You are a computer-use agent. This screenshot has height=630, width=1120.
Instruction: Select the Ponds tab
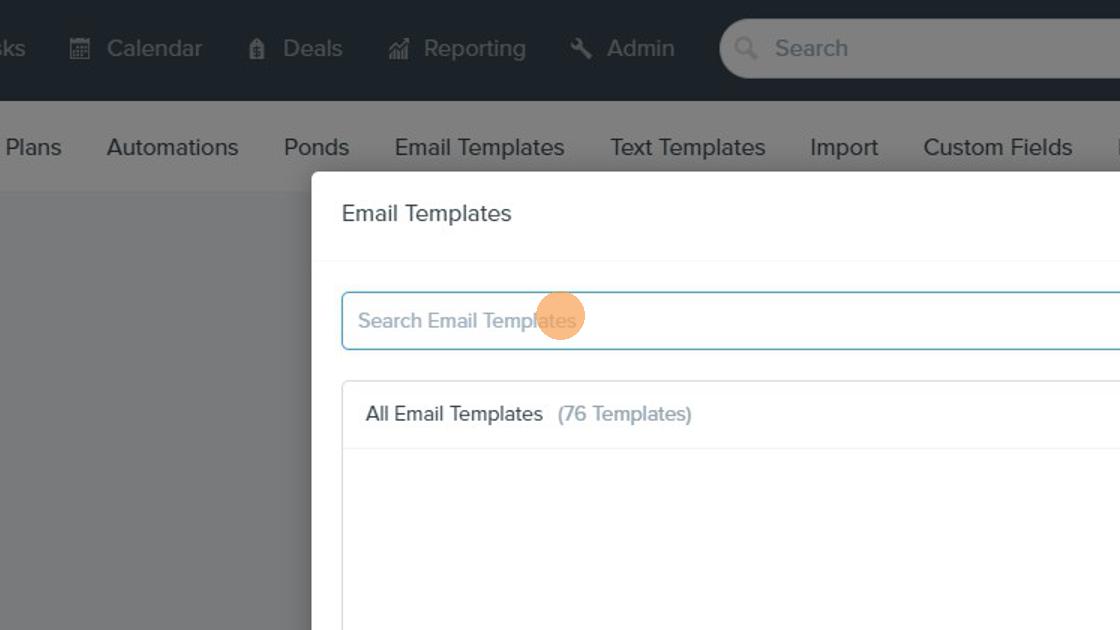coord(316,147)
